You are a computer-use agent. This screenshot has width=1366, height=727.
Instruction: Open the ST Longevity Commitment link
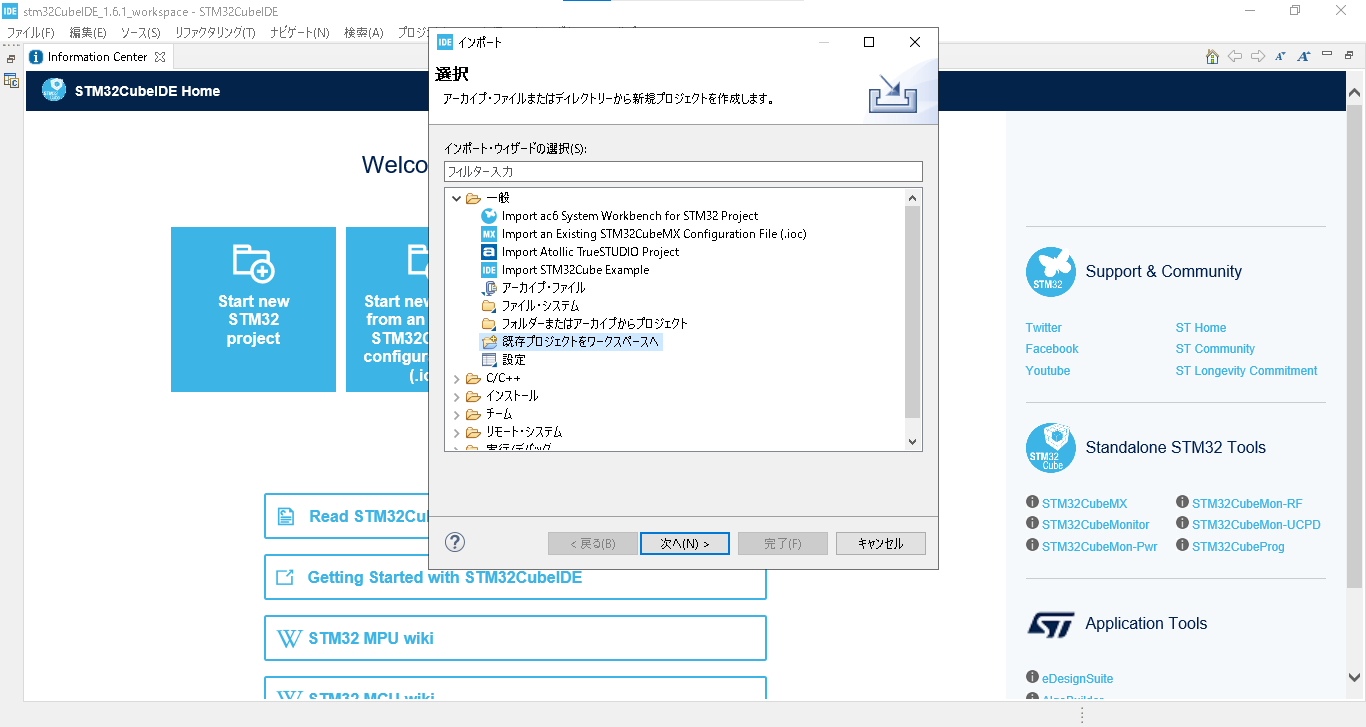coord(1246,371)
